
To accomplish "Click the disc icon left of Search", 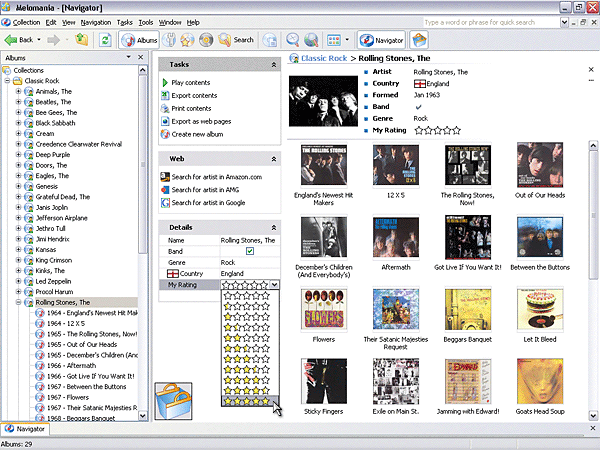I will click(206, 40).
